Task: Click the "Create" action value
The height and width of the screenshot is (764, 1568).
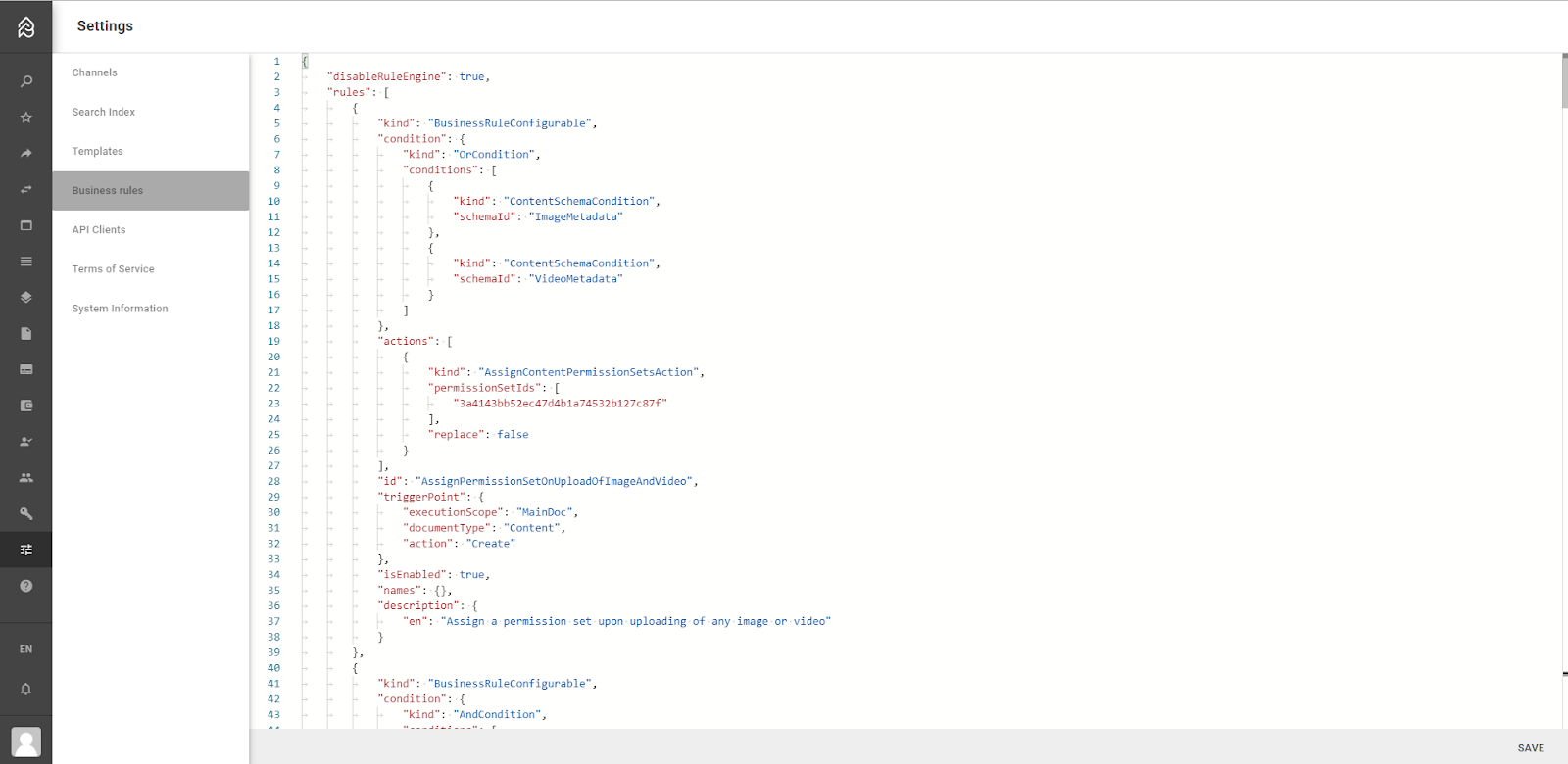Action: pos(490,544)
